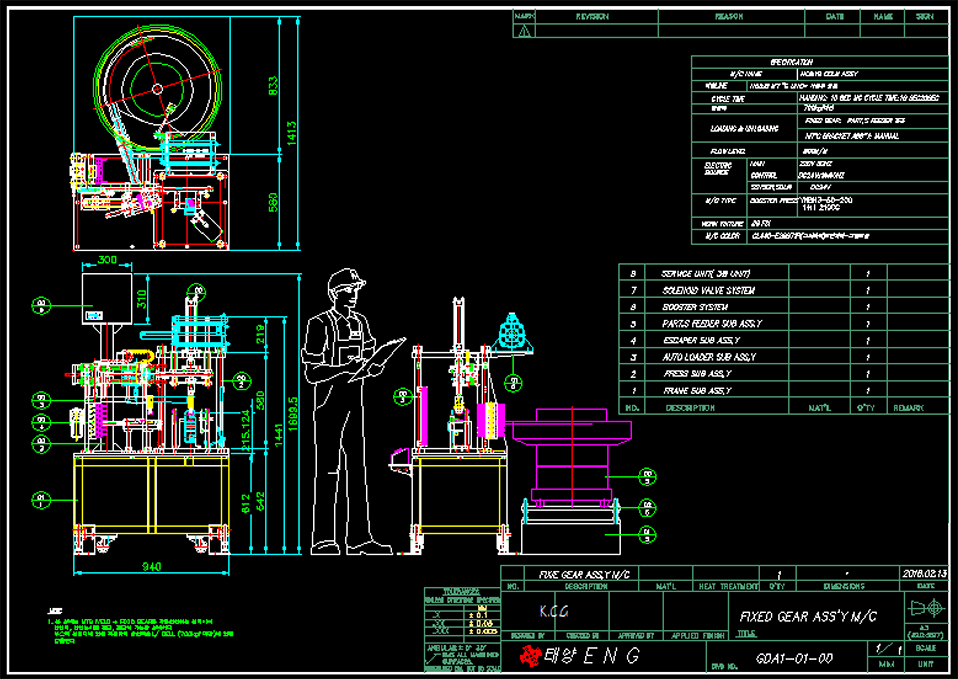The width and height of the screenshot is (958, 679).
Task: Click the FIXED GEAR ASS'Y M/C title text
Action: tap(797, 617)
